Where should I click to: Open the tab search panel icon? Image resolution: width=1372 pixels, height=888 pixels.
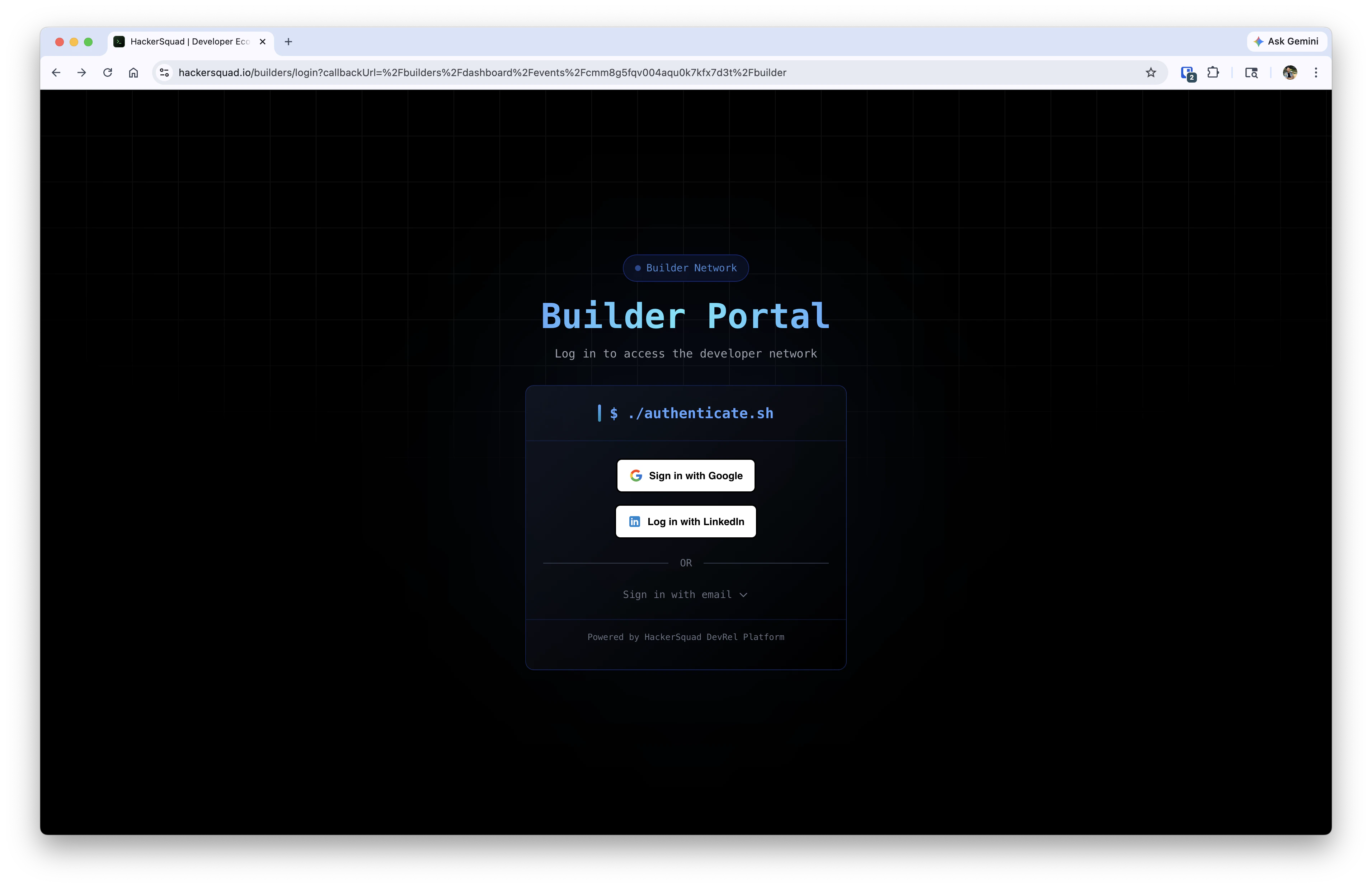[1251, 72]
